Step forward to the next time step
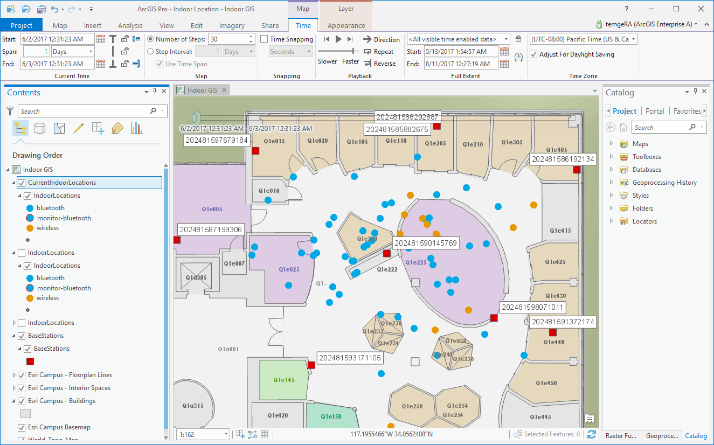The height and width of the screenshot is (445, 714). point(350,39)
